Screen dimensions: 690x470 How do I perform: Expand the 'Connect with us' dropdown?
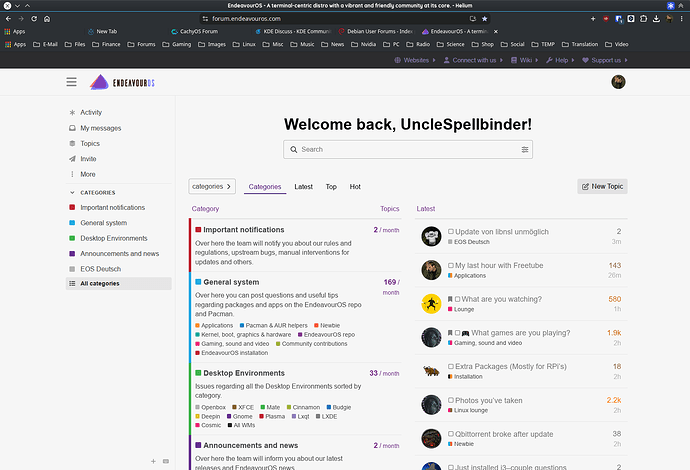click(473, 60)
